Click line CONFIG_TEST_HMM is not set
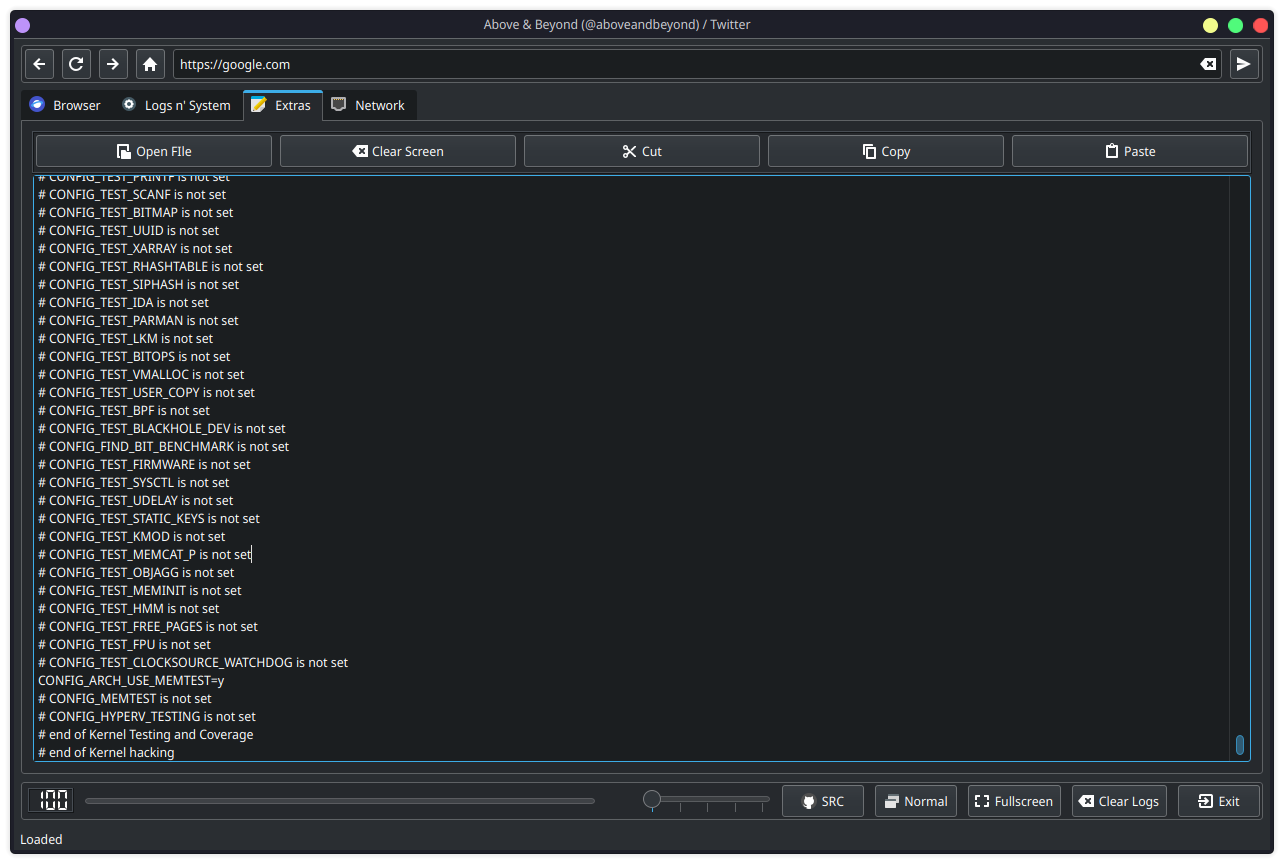 pyautogui.click(x=129, y=608)
